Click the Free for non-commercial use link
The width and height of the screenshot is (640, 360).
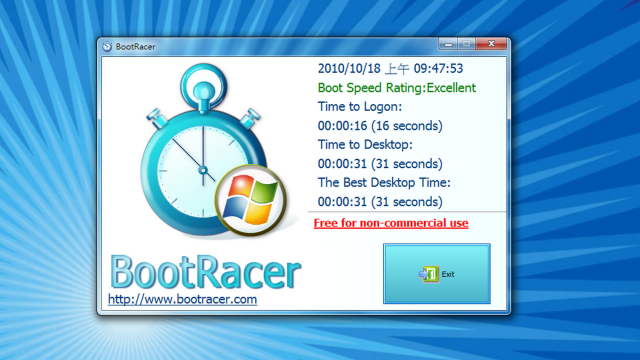pos(391,223)
